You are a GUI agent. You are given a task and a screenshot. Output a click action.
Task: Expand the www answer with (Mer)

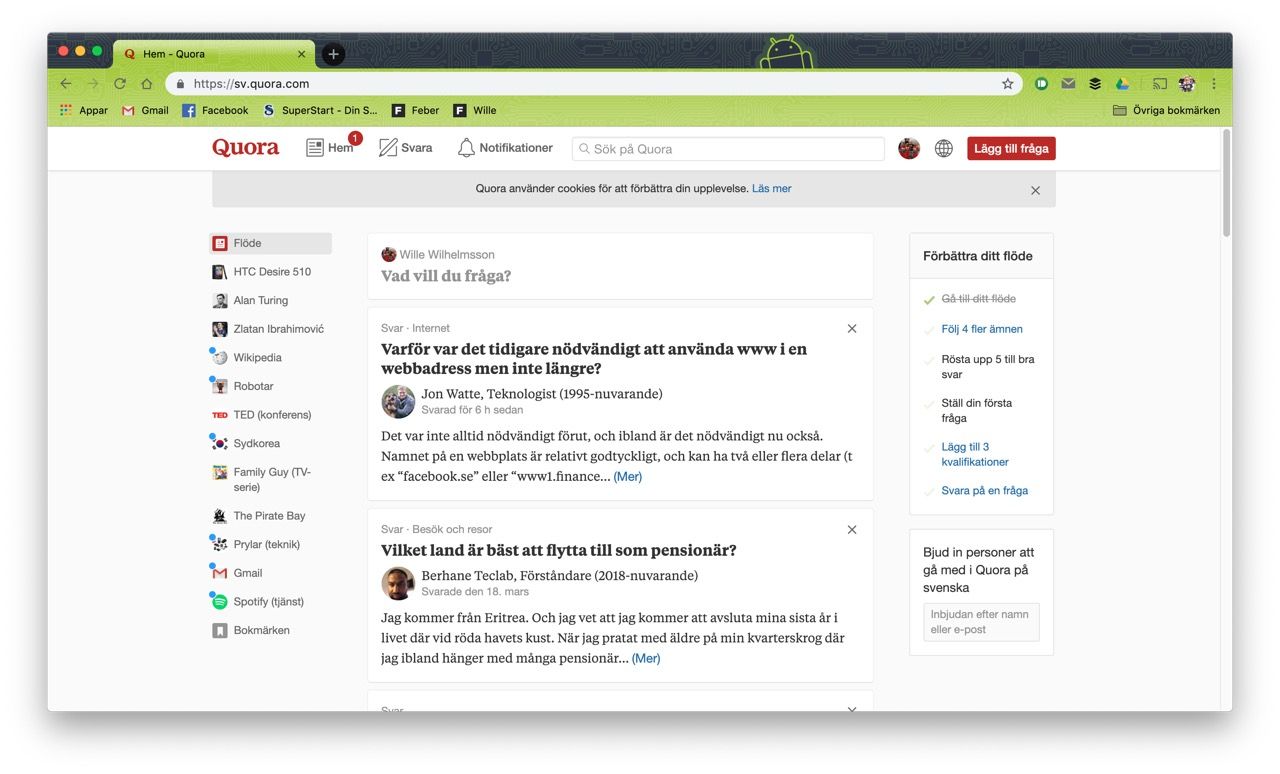coord(627,477)
